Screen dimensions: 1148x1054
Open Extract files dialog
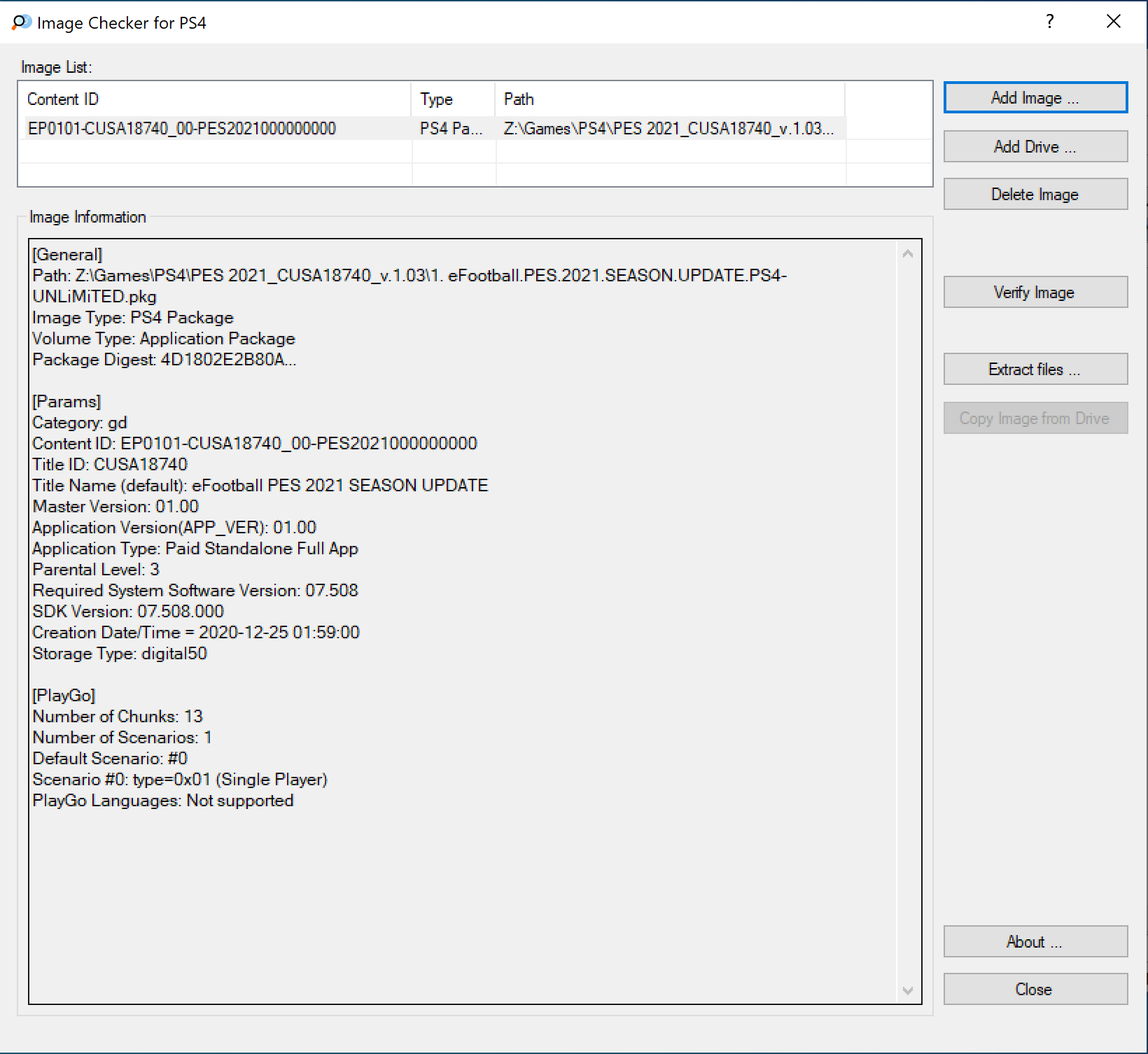pyautogui.click(x=1035, y=370)
